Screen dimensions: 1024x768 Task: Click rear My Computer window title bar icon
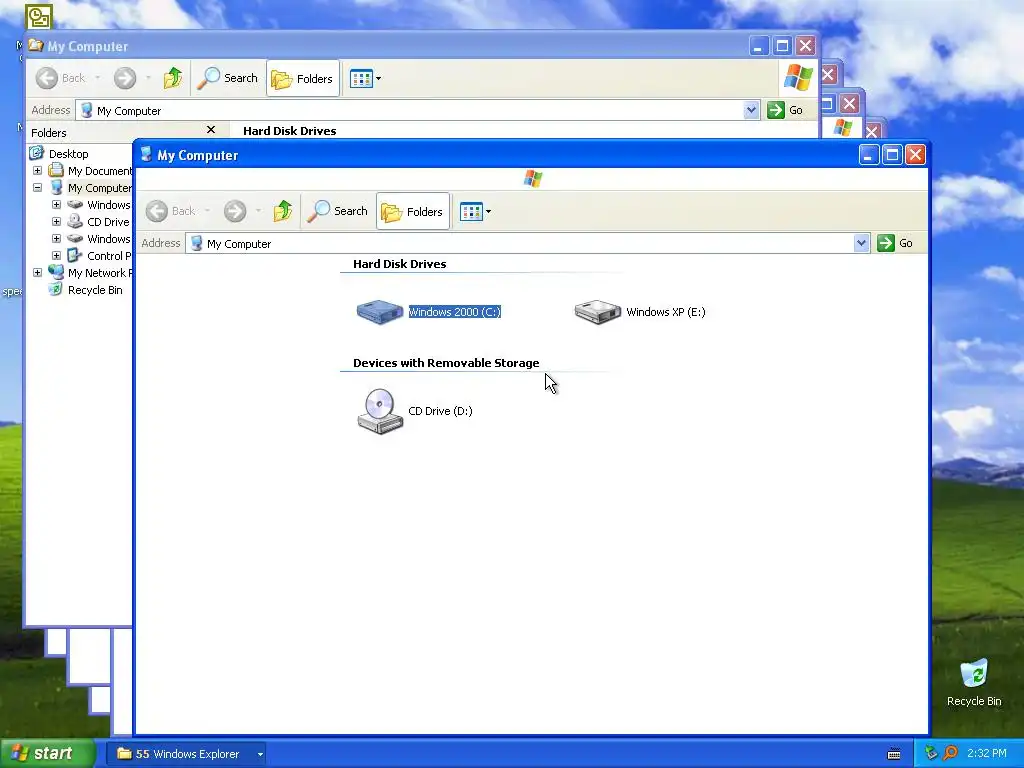tap(36, 46)
